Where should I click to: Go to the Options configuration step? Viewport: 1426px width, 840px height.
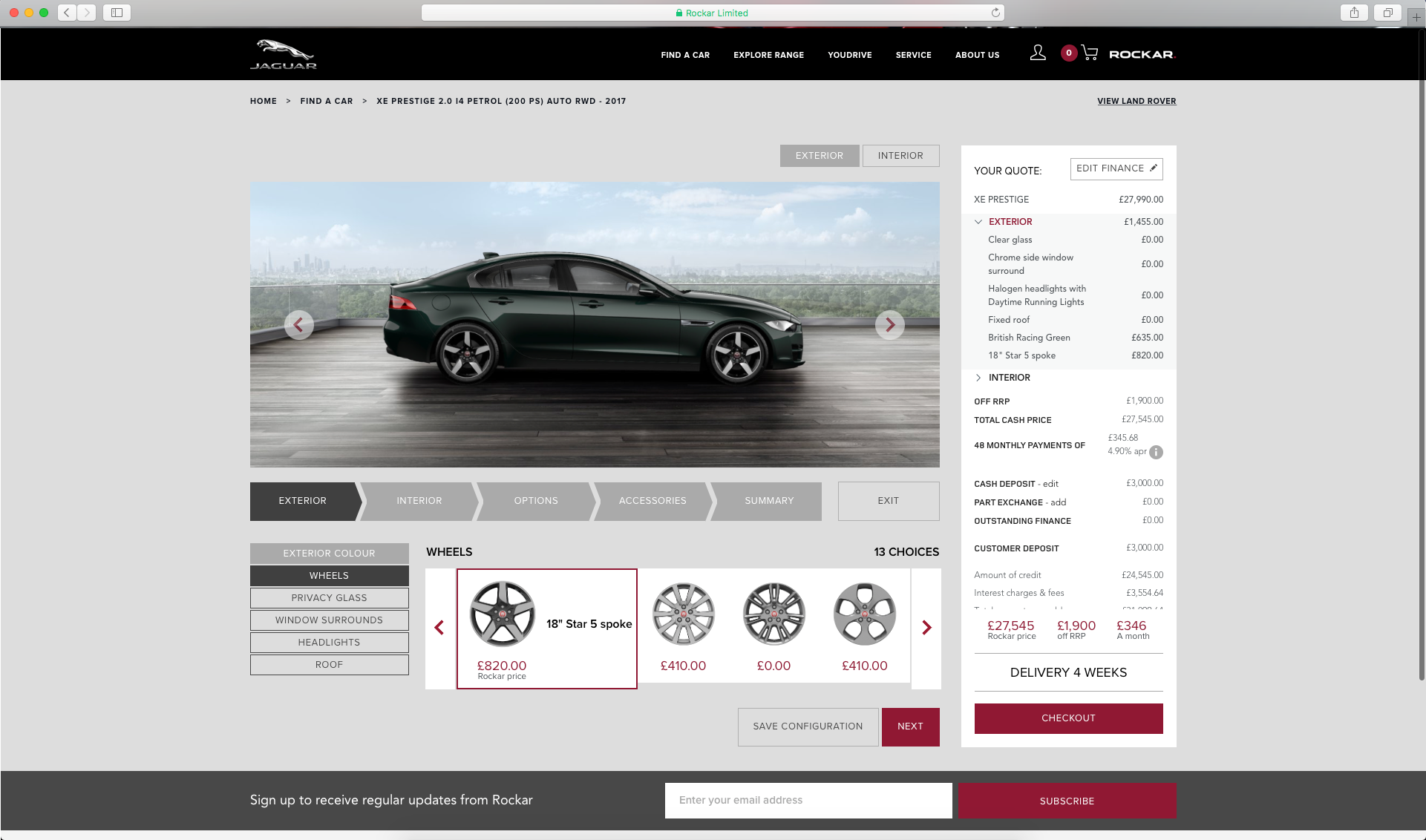tap(535, 501)
